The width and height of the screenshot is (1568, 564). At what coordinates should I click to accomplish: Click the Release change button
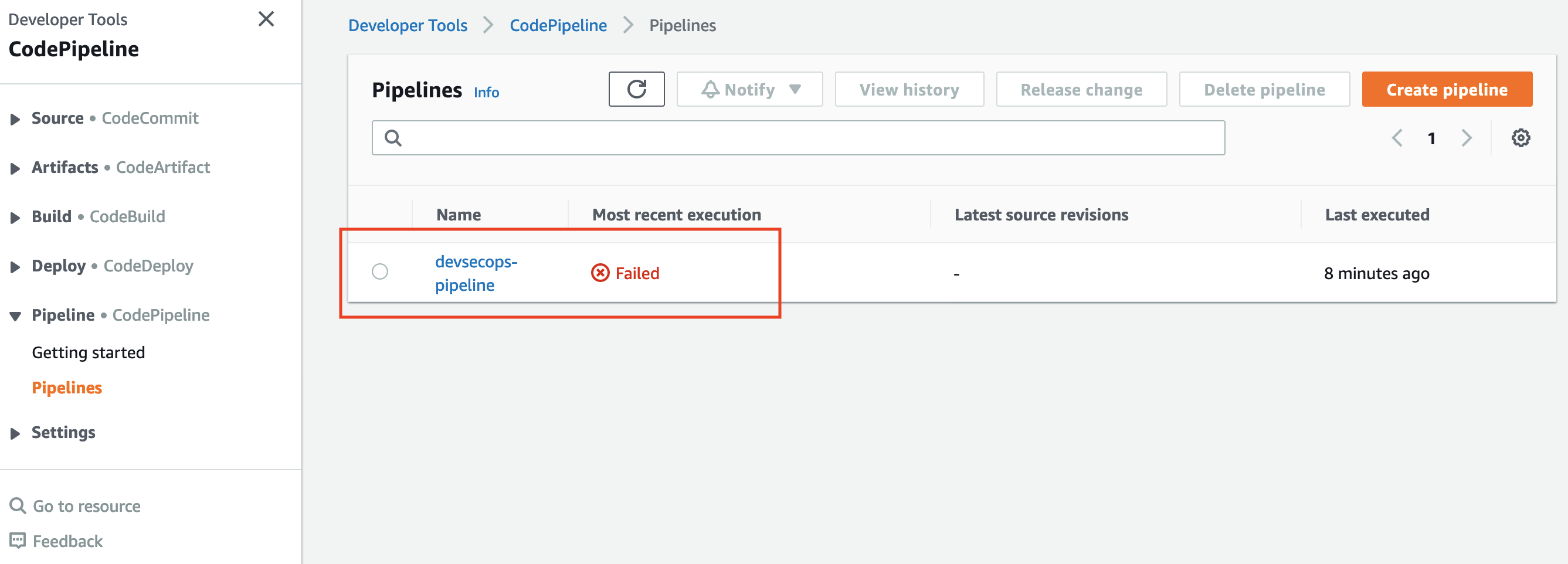click(x=1081, y=90)
